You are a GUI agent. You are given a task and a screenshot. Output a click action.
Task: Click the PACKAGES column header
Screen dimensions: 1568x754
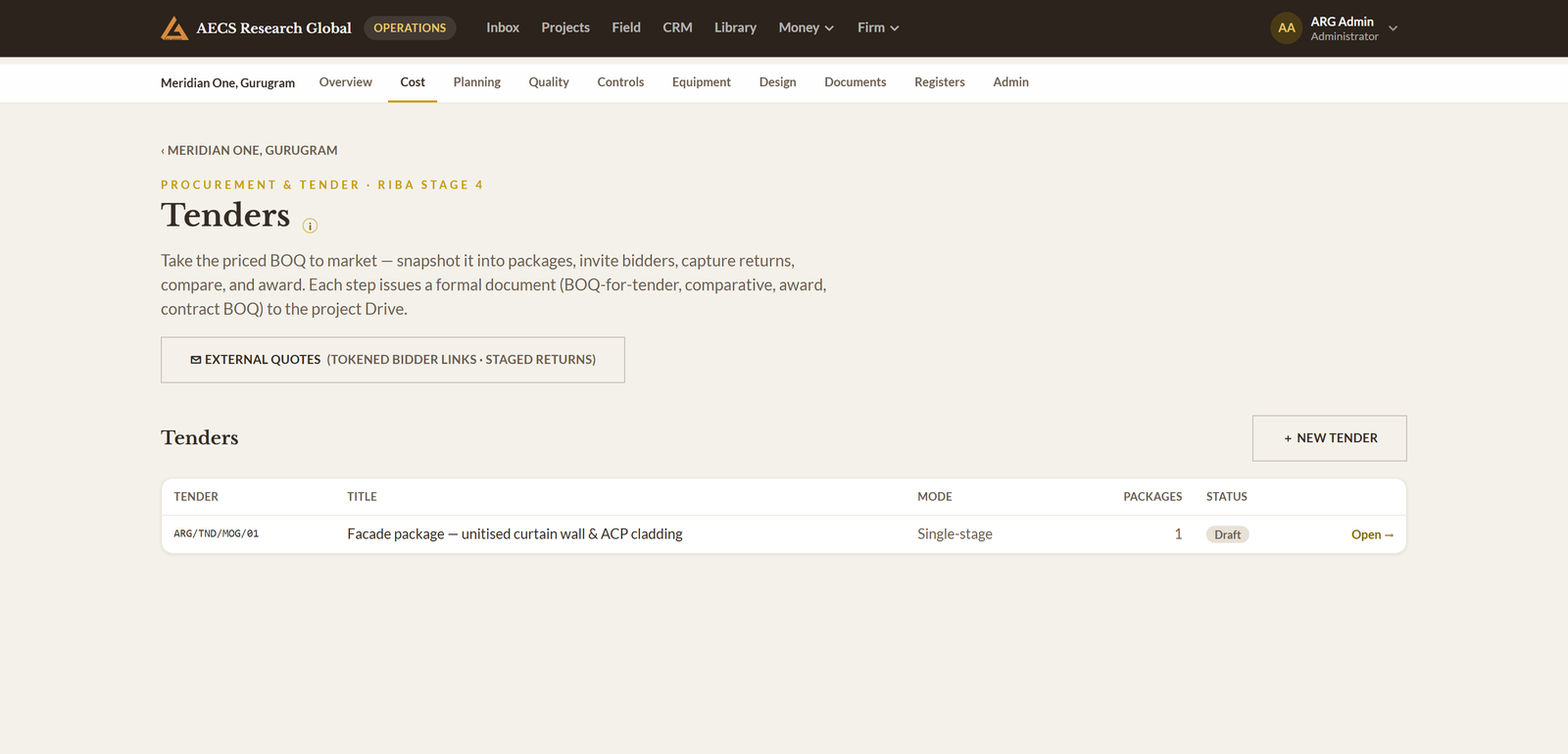(x=1152, y=497)
